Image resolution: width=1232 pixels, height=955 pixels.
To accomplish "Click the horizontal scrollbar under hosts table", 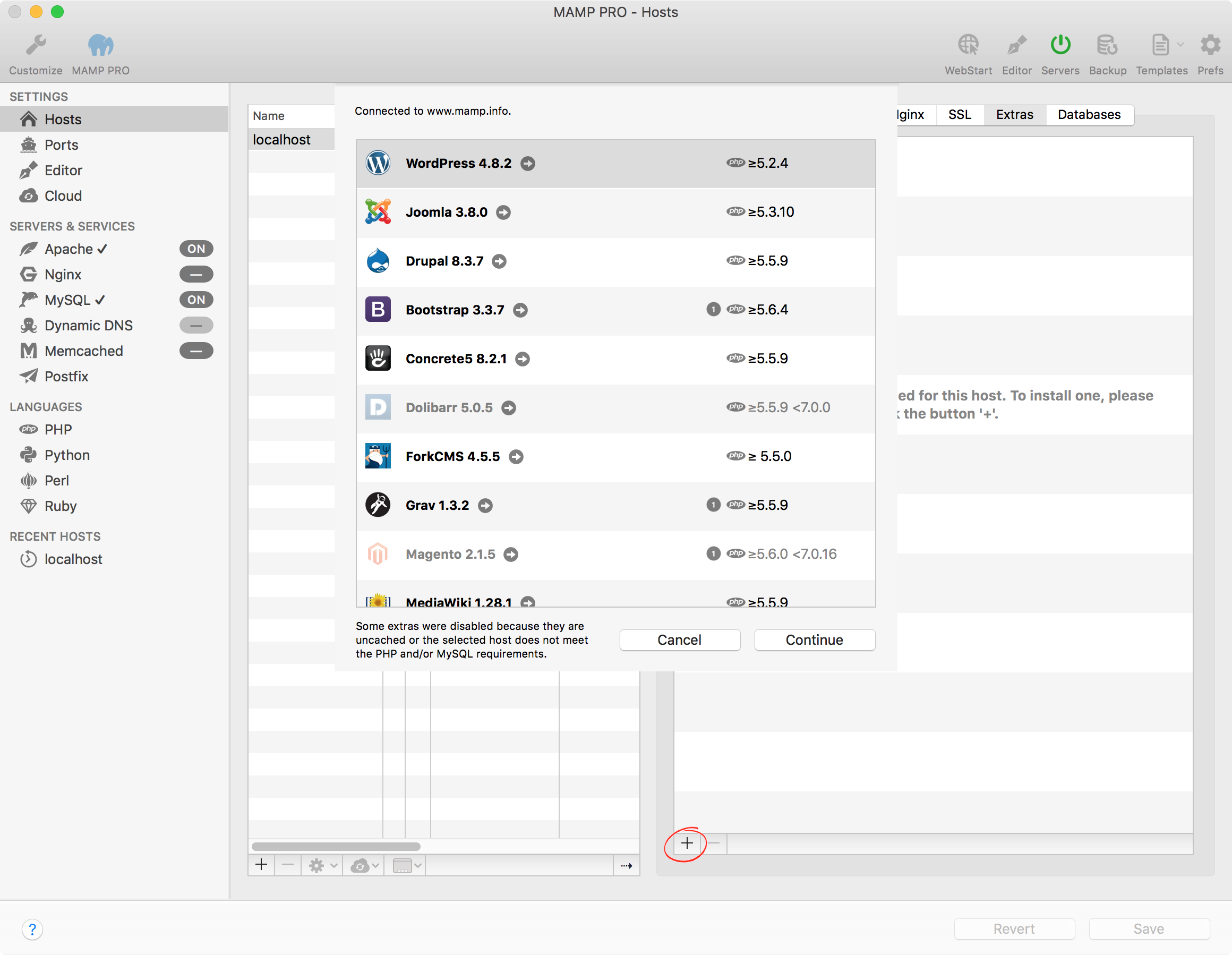I will click(336, 846).
